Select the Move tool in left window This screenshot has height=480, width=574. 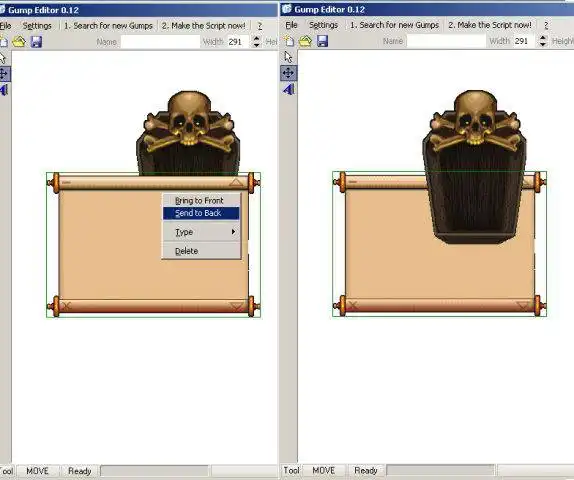[x=4, y=74]
